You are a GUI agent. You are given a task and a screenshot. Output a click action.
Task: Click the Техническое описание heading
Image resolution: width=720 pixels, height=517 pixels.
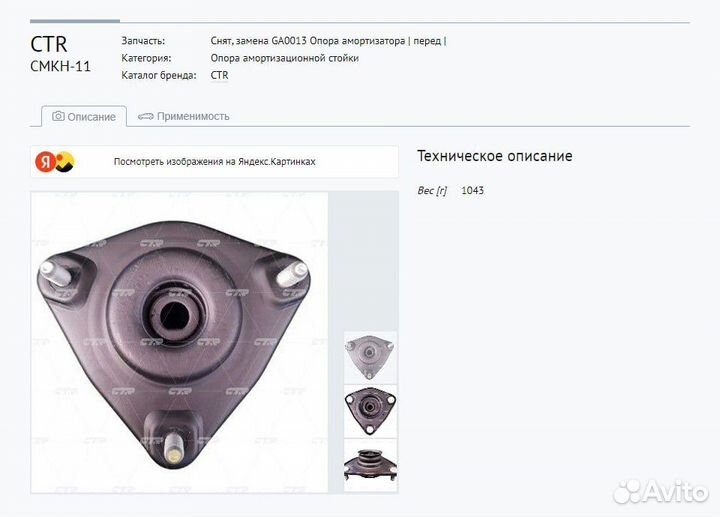point(494,157)
